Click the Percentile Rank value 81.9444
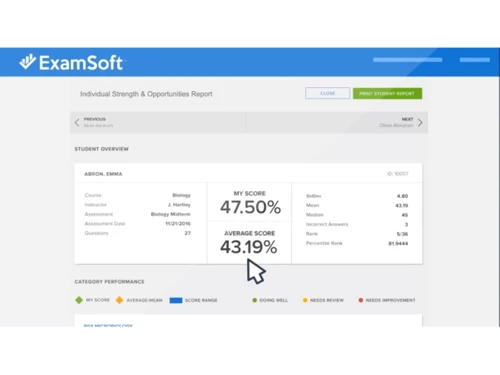 (x=398, y=243)
